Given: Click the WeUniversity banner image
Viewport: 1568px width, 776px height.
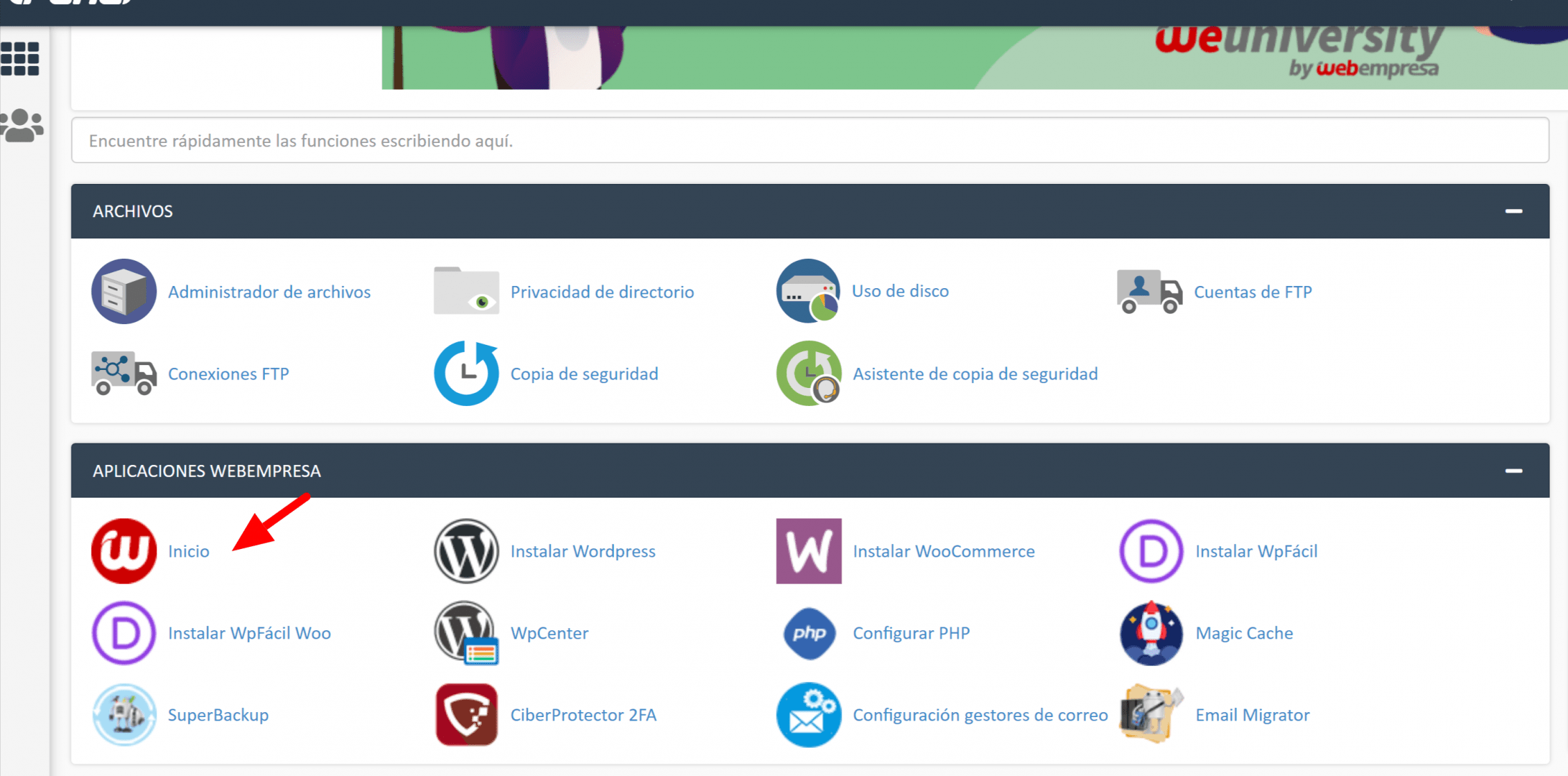Looking at the screenshot, I should (x=974, y=57).
